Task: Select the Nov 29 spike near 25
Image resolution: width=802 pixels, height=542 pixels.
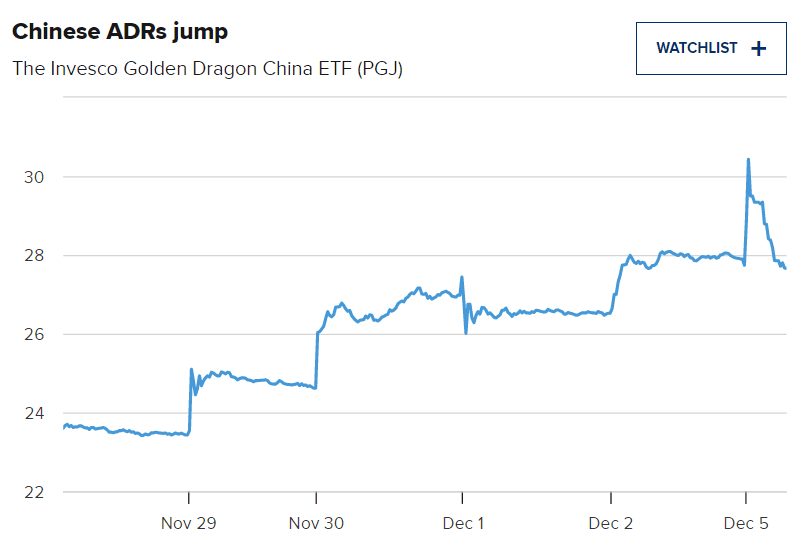Action: 191,370
